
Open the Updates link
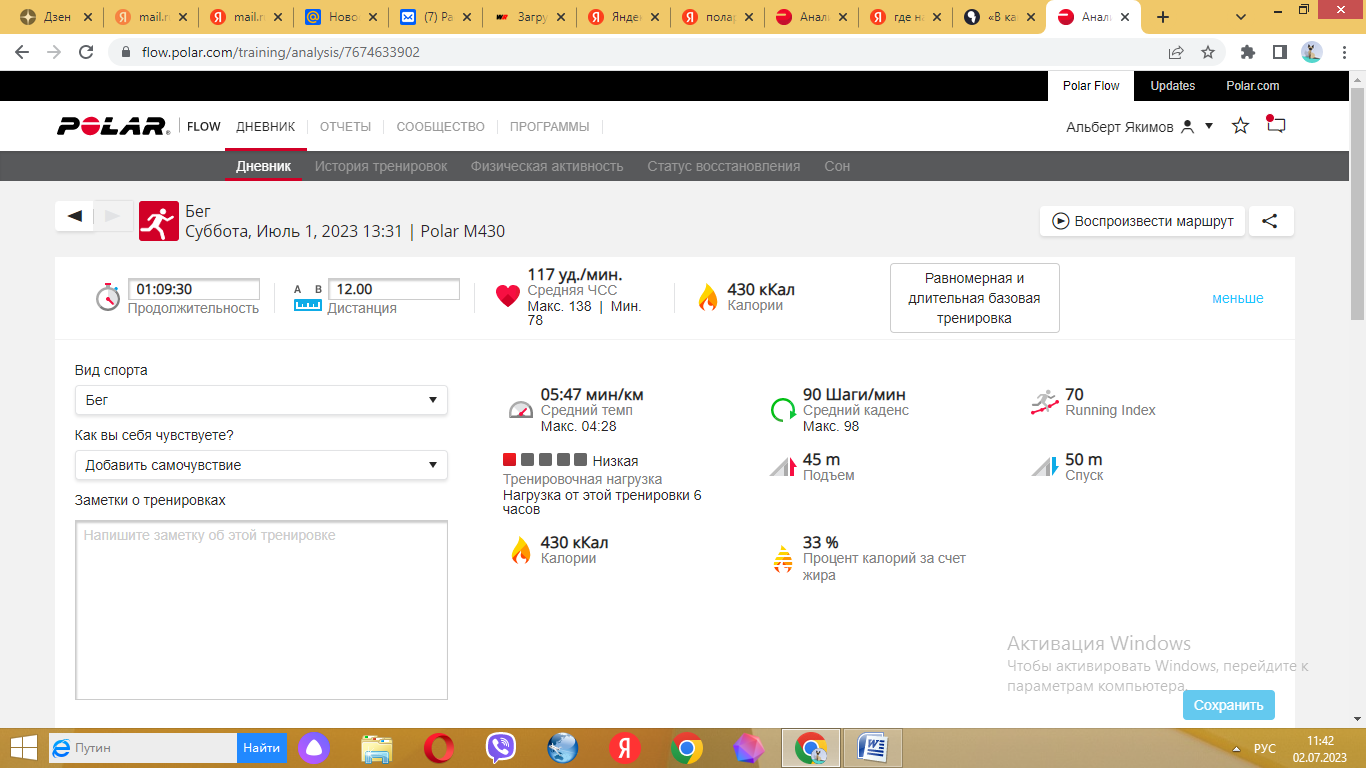tap(1172, 86)
